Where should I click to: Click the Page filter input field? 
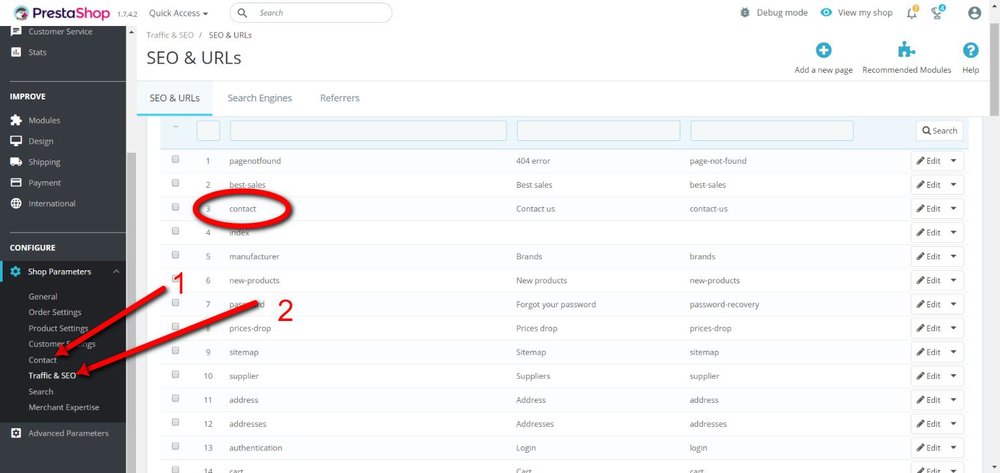pyautogui.click(x=368, y=131)
